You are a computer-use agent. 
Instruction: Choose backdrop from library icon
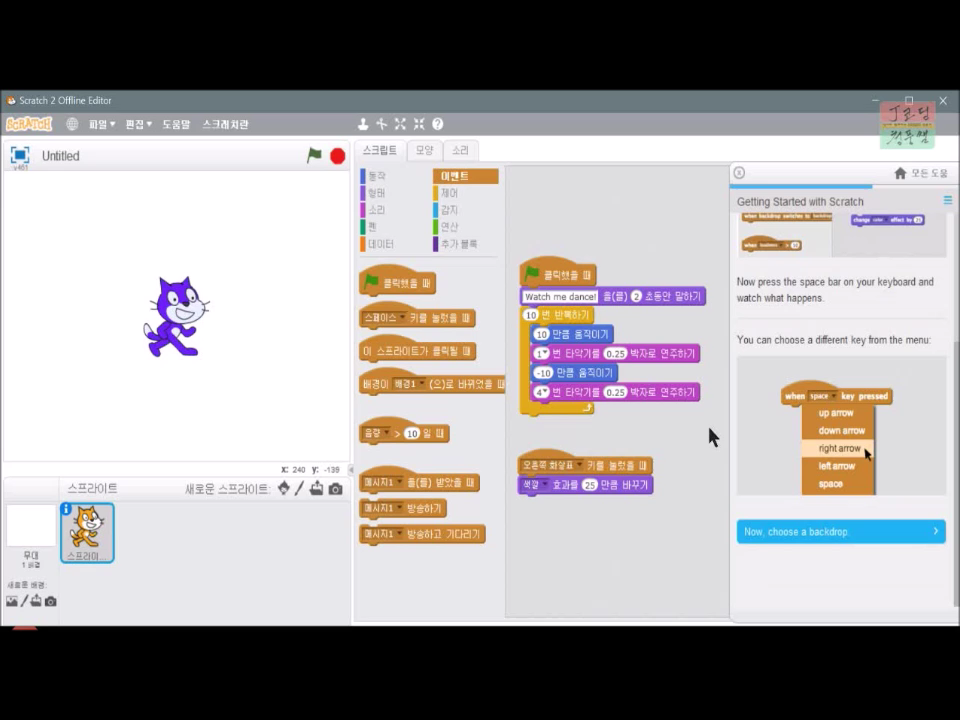click(12, 601)
